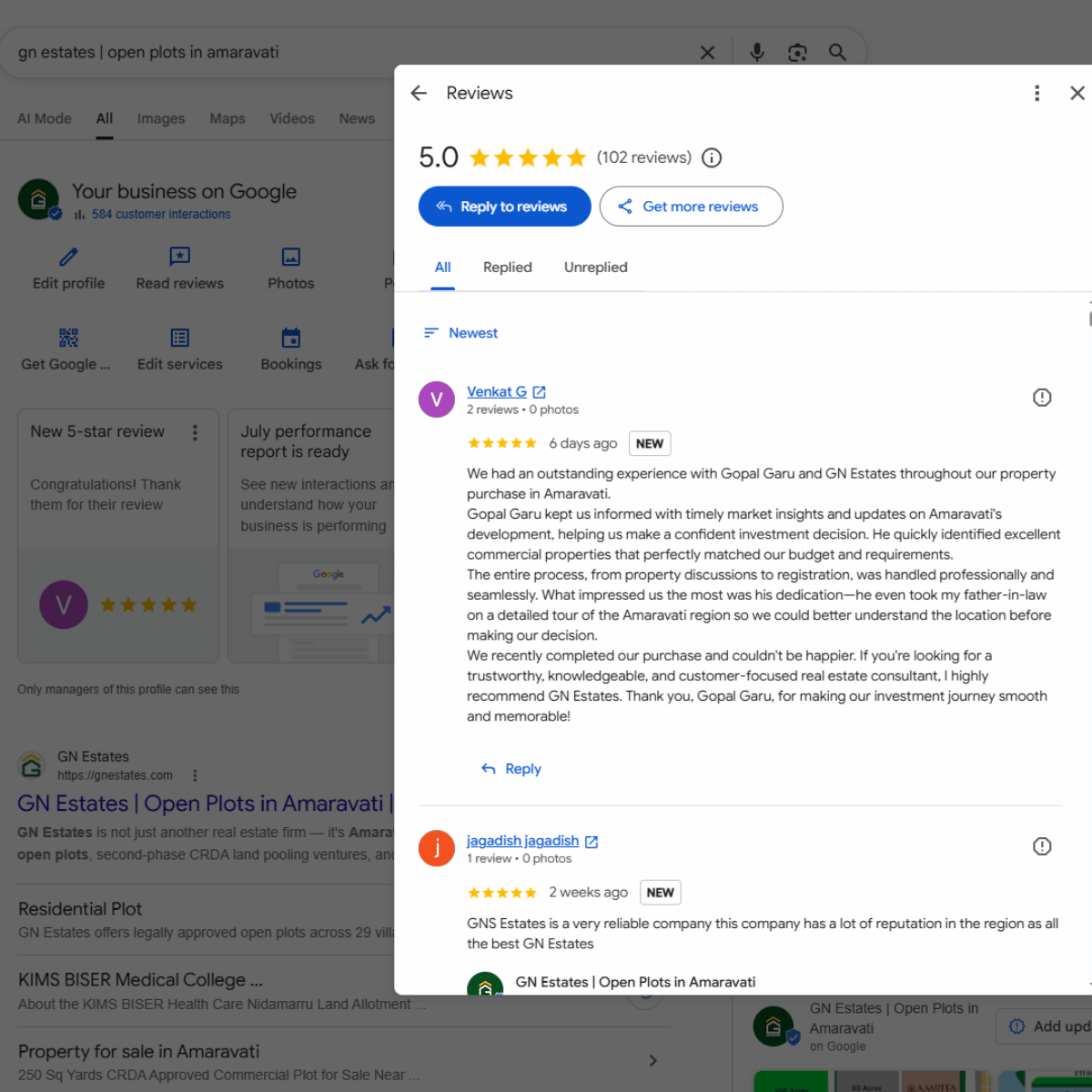Click into the Google search field
This screenshot has width=1092, height=1092.
click(350, 53)
